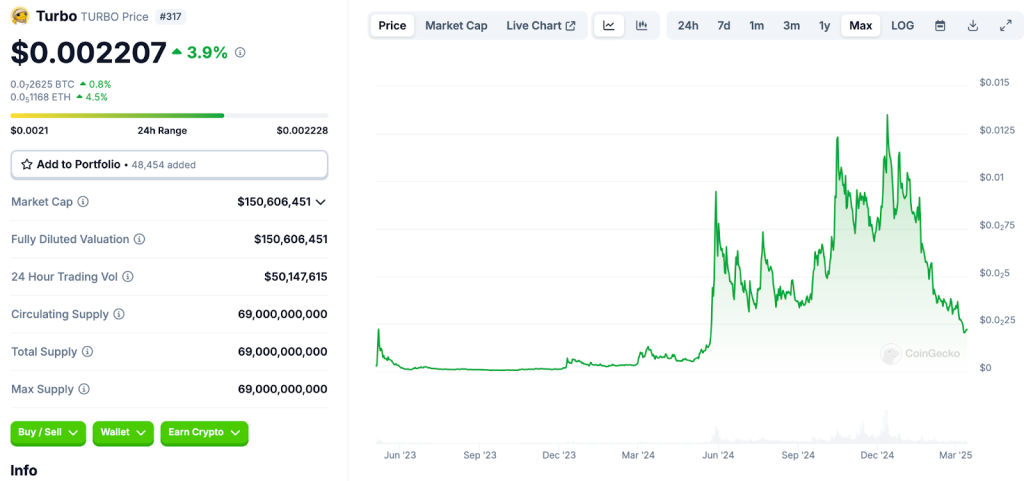Toggle the LOG scale option
The image size is (1024, 481).
coord(902,25)
